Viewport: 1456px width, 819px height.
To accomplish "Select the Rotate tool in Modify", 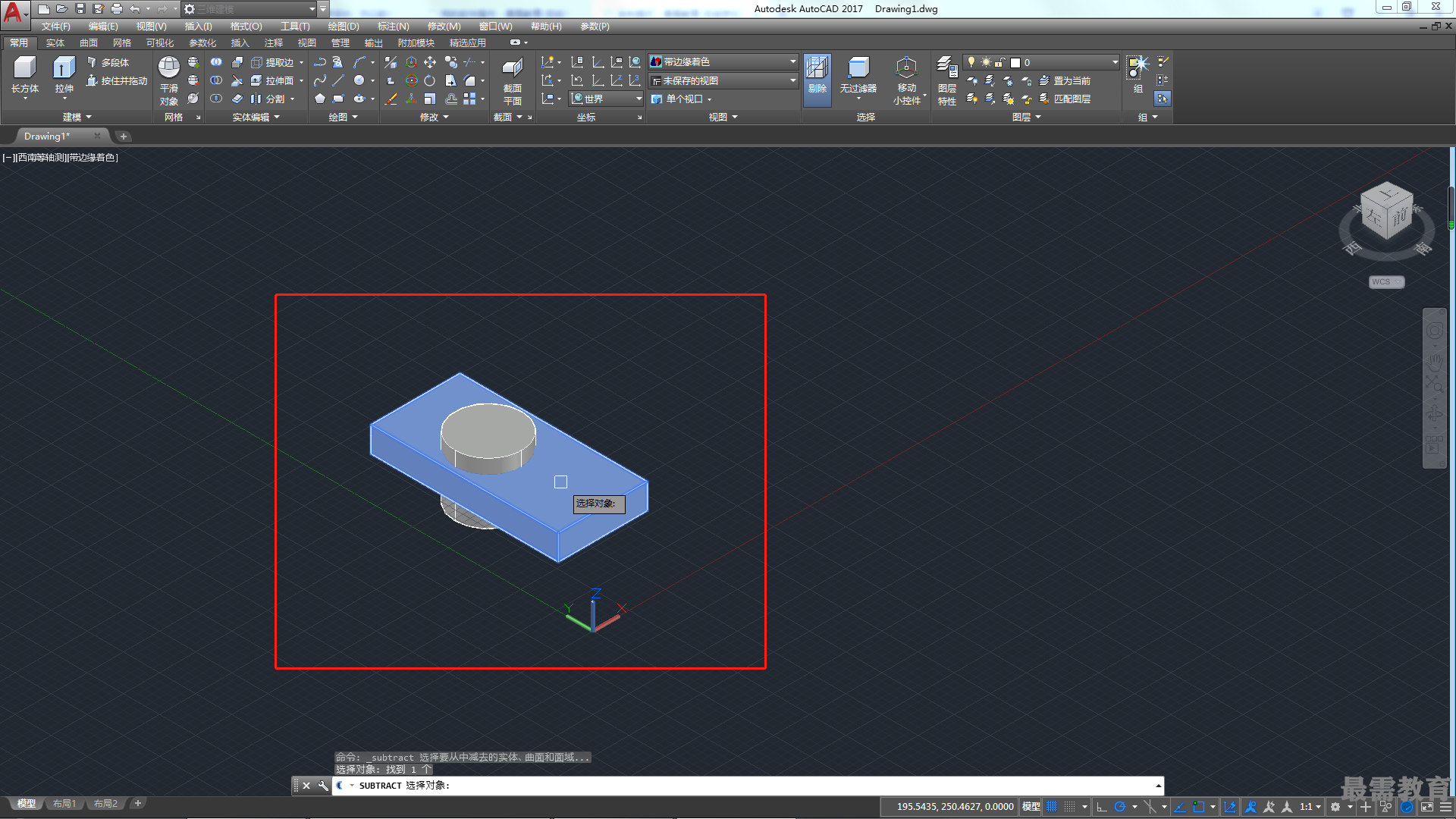I will 430,80.
